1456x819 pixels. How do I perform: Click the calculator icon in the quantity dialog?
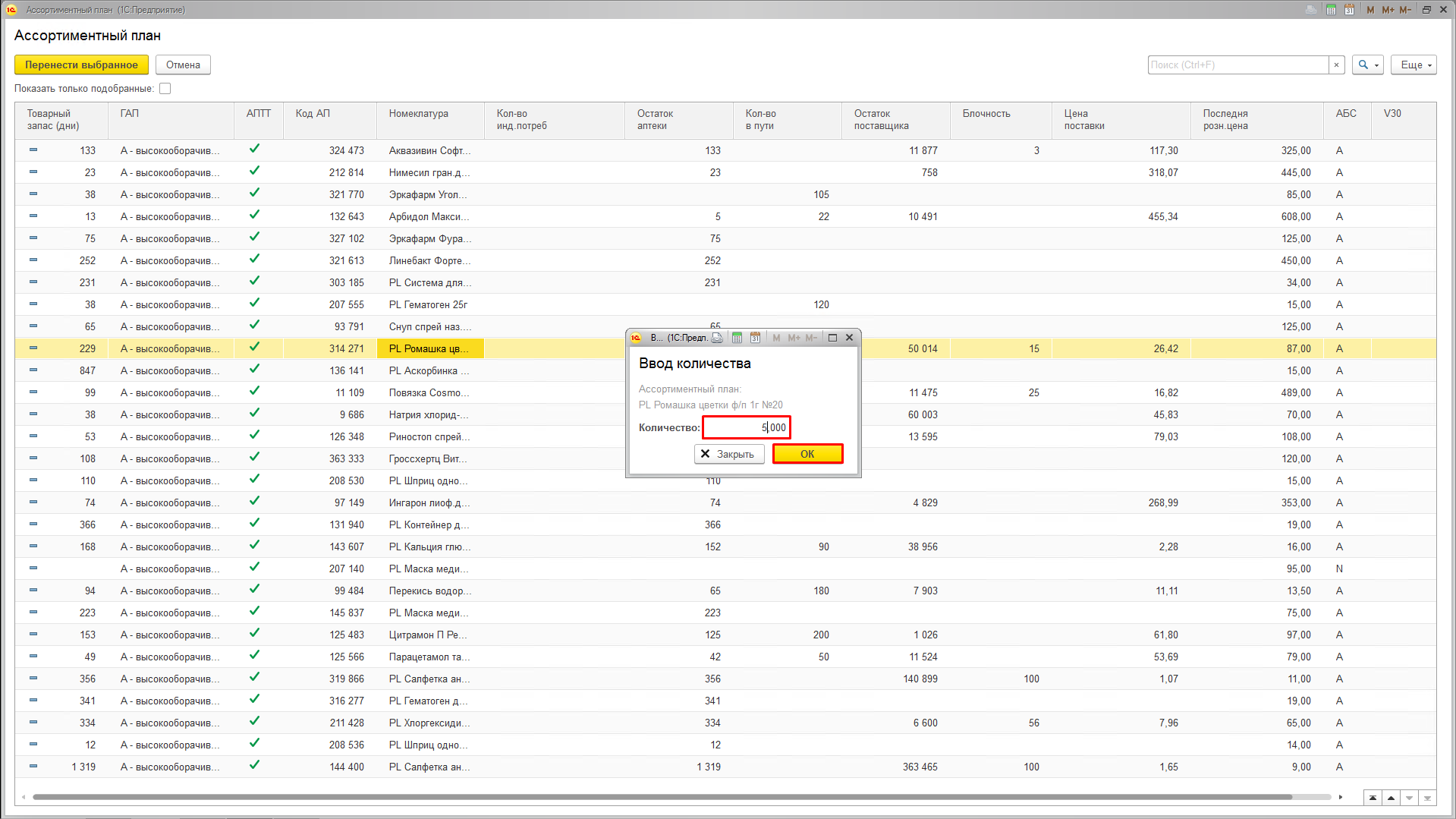(x=737, y=338)
